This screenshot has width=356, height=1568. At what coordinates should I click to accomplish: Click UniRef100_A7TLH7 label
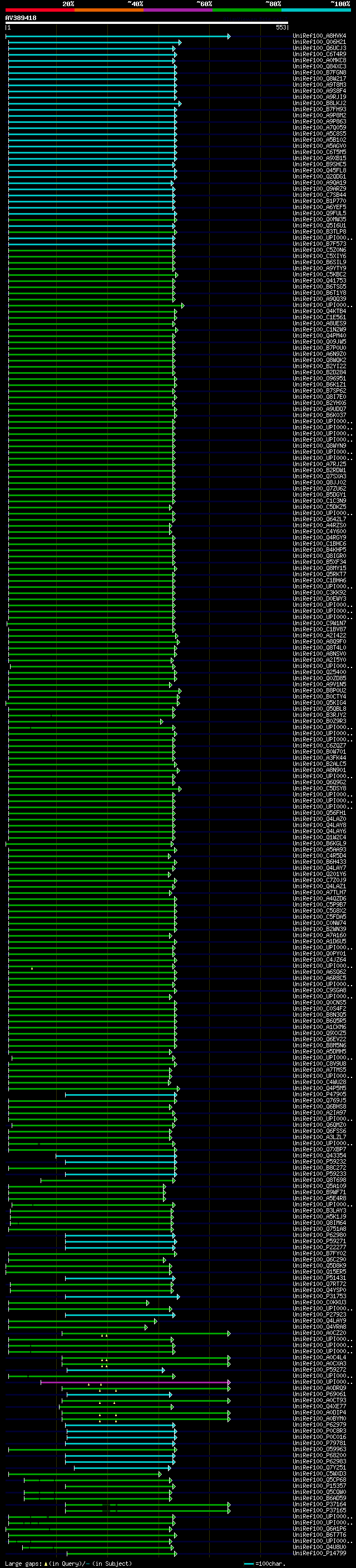pyautogui.click(x=319, y=892)
